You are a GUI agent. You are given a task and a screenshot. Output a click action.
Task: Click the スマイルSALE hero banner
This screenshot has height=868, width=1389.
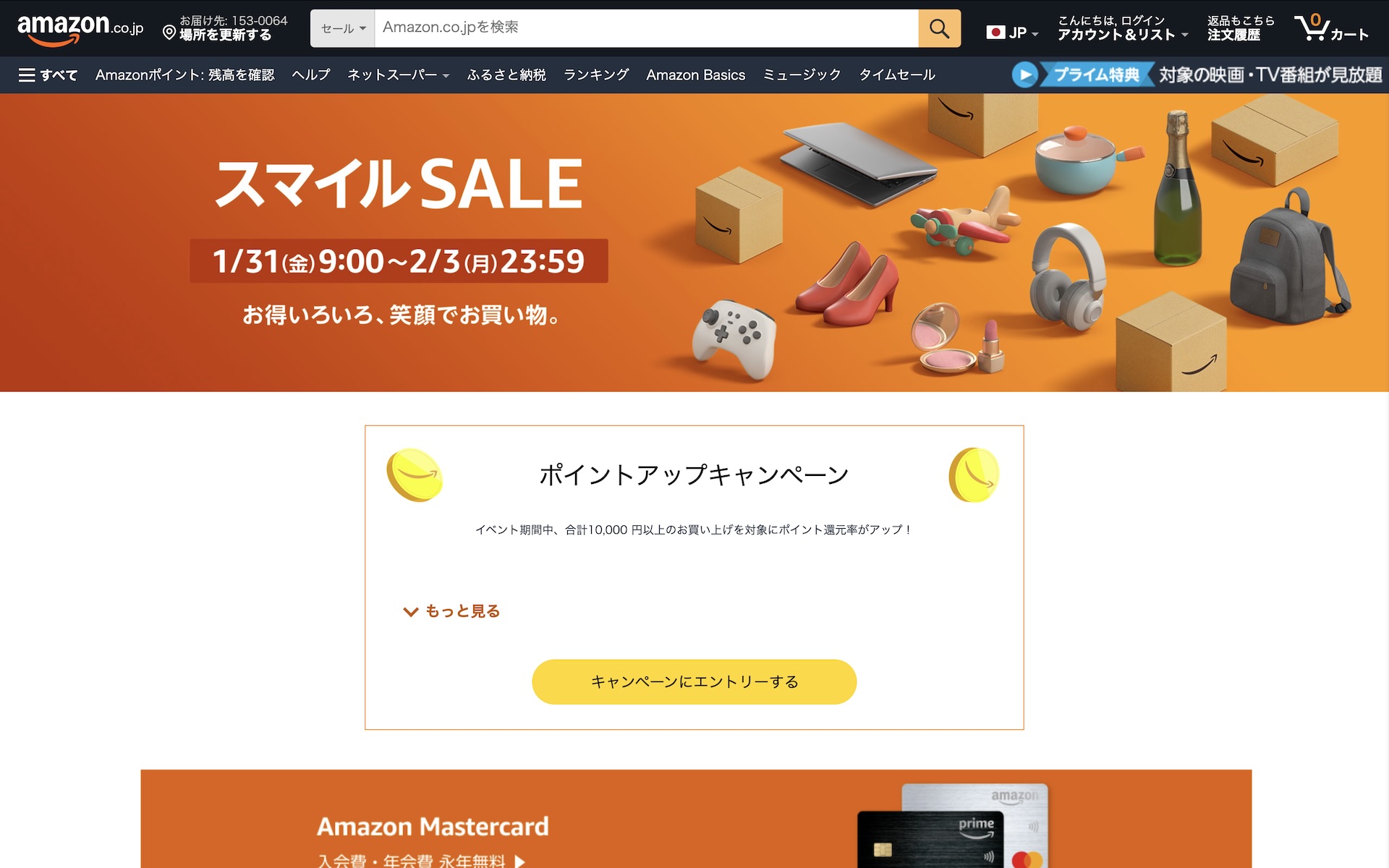click(x=694, y=243)
